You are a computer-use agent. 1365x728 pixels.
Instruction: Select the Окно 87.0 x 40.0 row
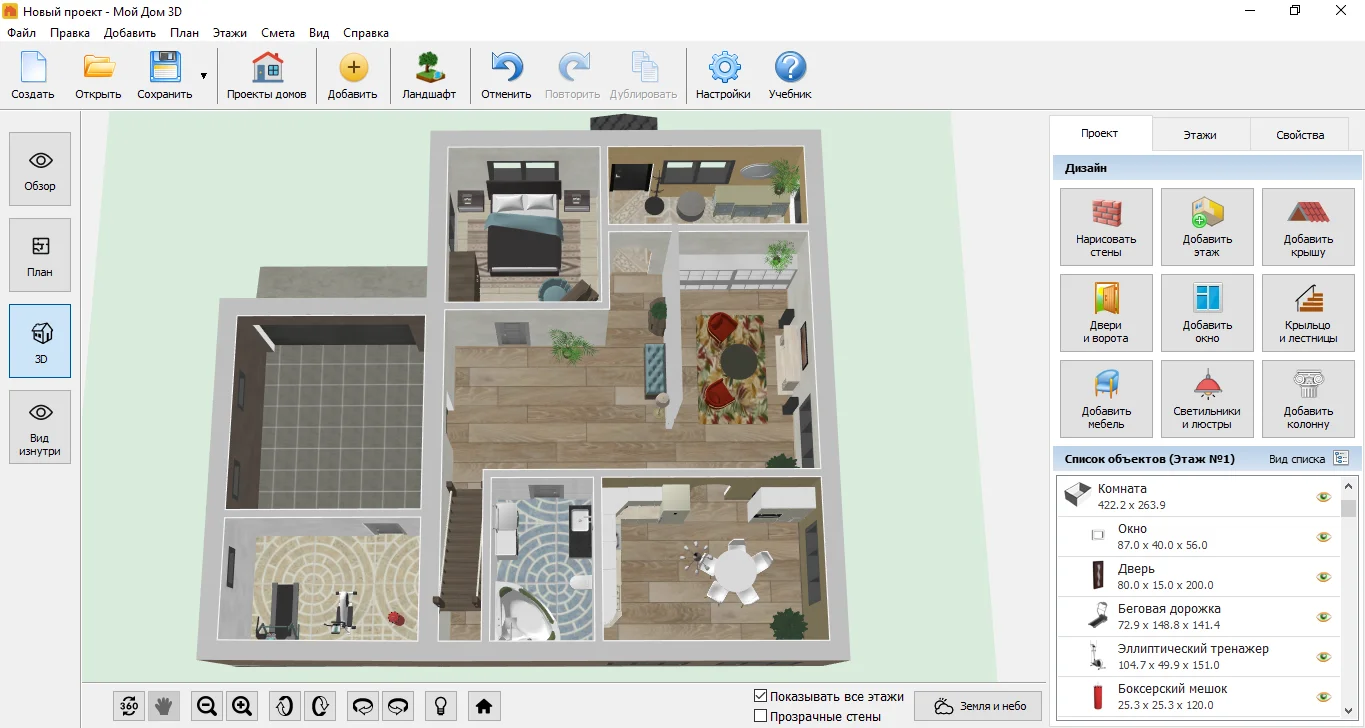tap(1198, 537)
